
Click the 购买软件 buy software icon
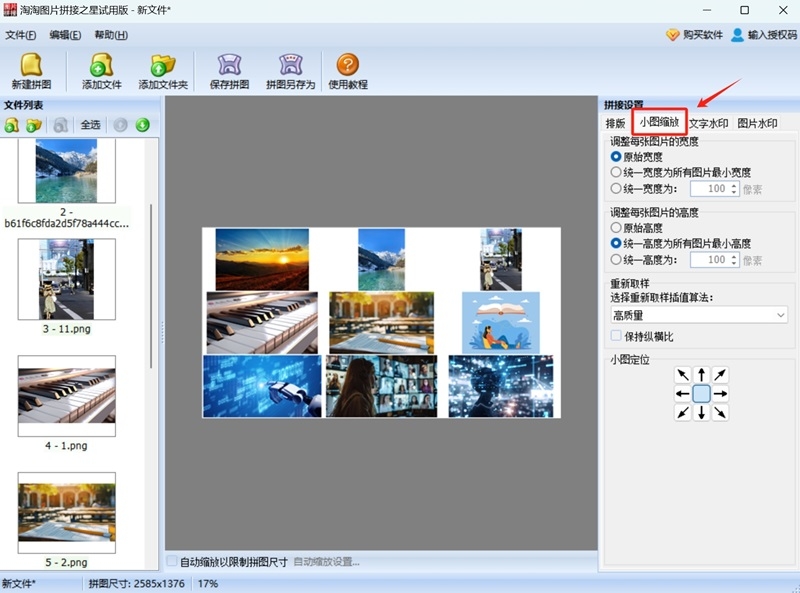click(672, 35)
